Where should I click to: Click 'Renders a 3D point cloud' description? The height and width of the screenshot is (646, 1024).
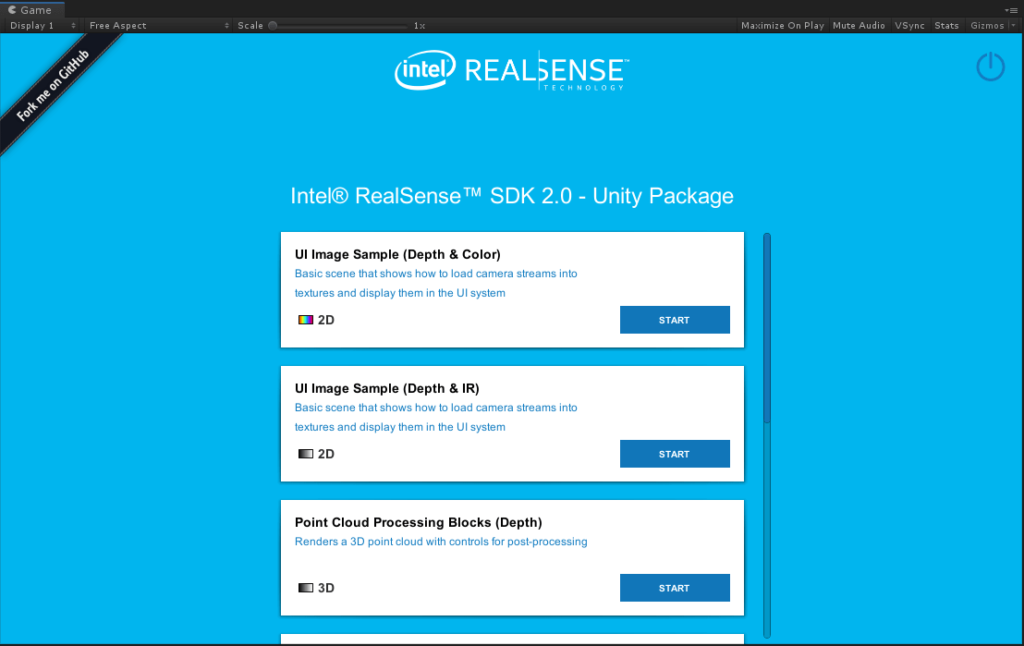(x=441, y=541)
